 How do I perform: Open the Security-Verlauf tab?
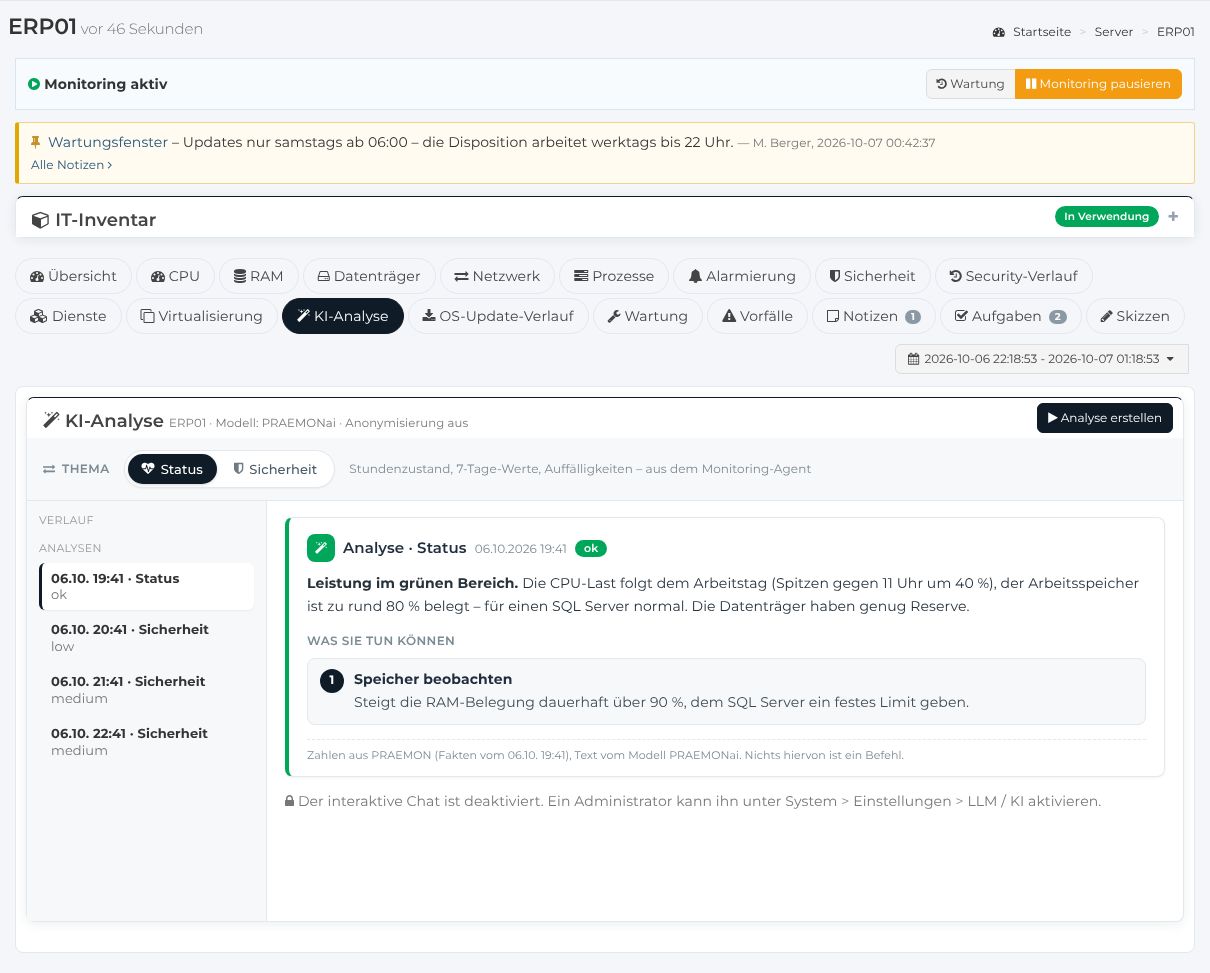pyautogui.click(x=1013, y=276)
